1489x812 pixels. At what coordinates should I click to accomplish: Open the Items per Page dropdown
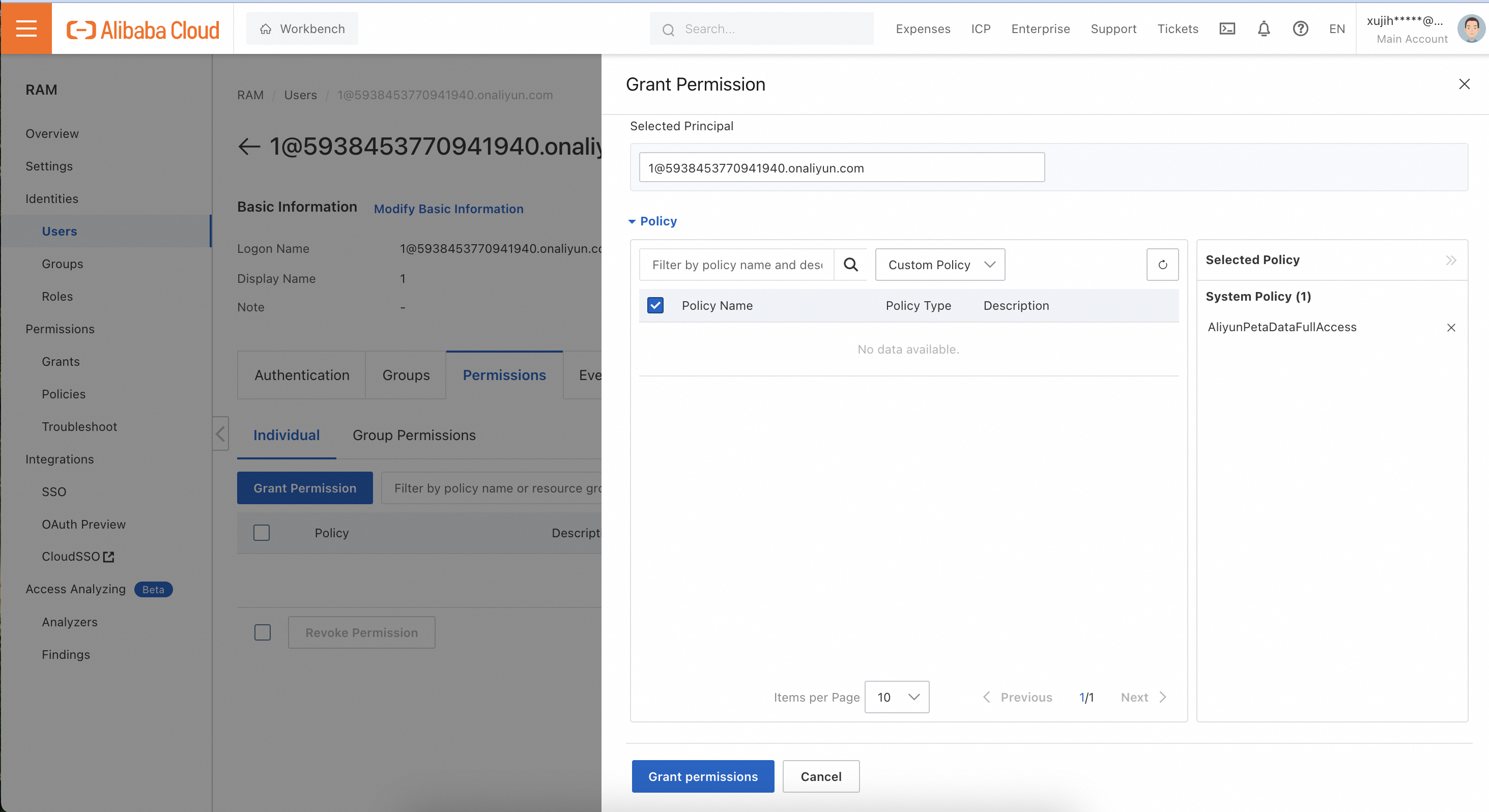897,697
